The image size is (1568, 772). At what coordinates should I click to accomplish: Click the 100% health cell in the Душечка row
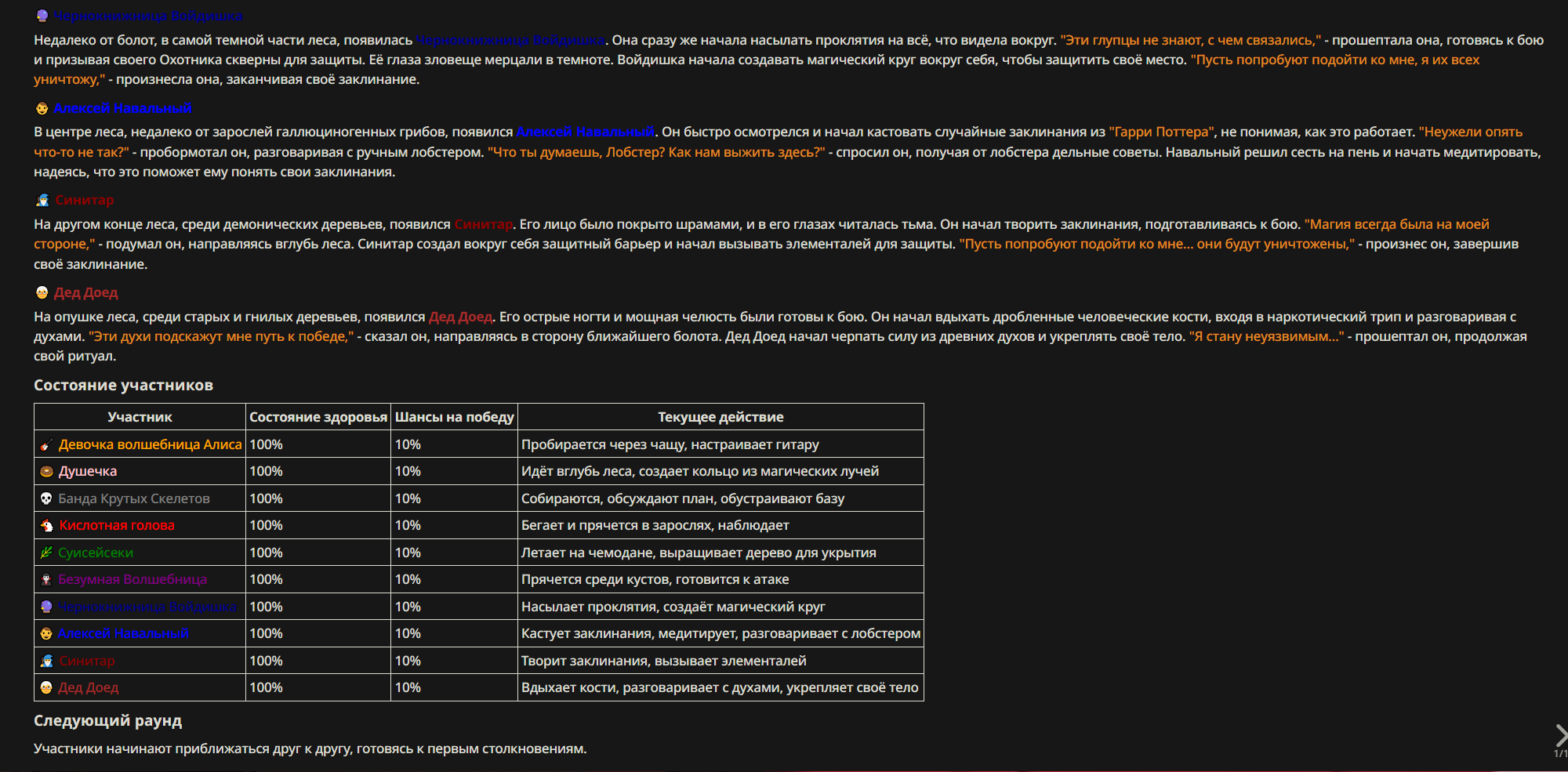[318, 471]
